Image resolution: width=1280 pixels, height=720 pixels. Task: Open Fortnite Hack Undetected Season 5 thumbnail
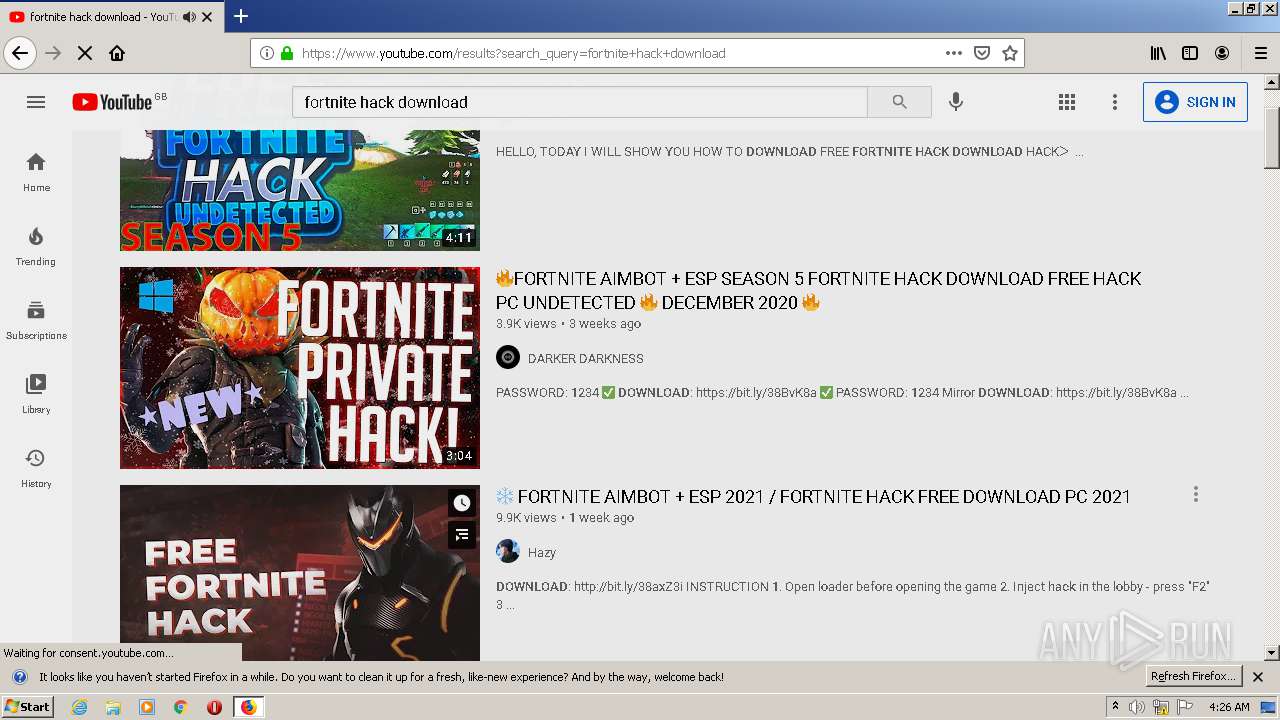(x=300, y=190)
